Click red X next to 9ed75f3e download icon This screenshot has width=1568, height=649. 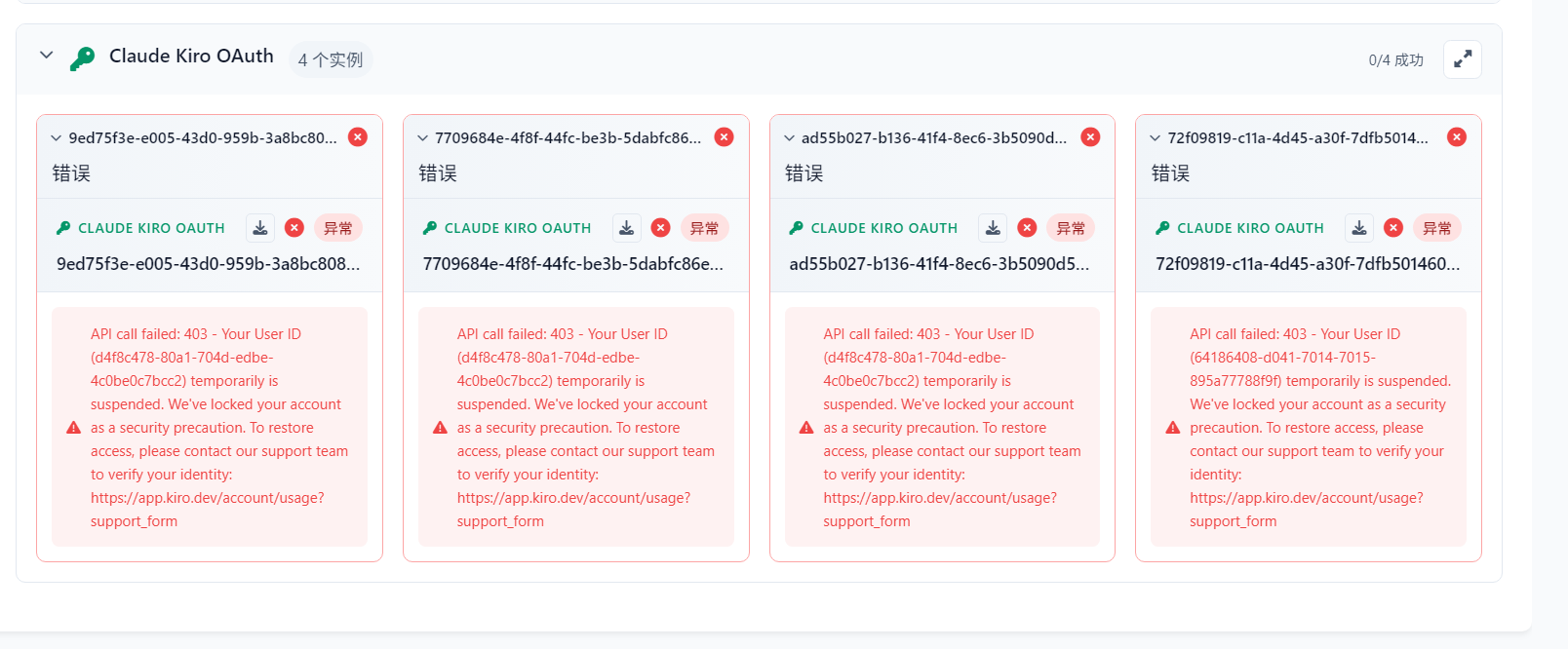pos(294,228)
